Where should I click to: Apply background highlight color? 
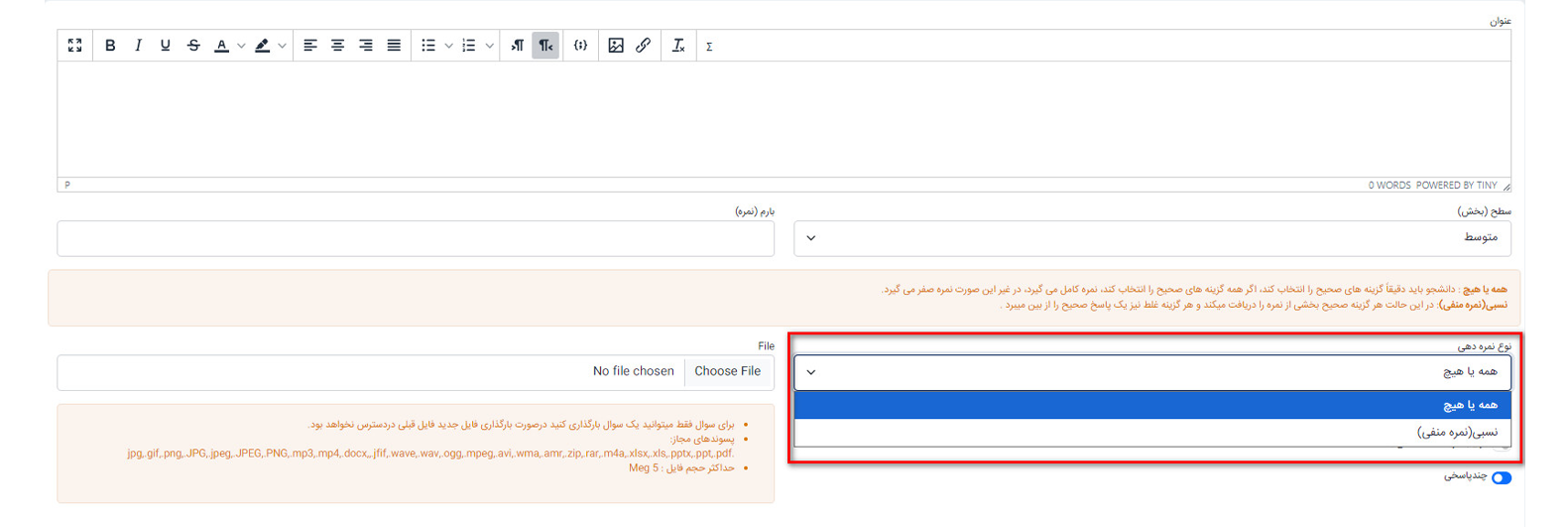click(262, 46)
